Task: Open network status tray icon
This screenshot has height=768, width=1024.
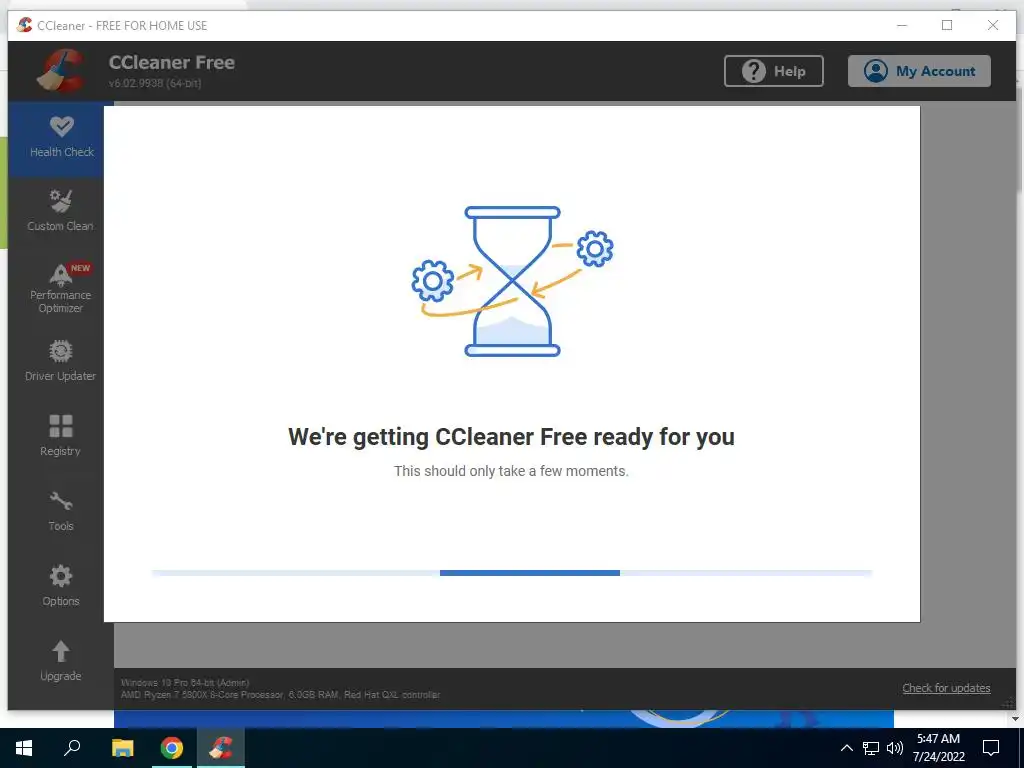Action: [x=871, y=748]
